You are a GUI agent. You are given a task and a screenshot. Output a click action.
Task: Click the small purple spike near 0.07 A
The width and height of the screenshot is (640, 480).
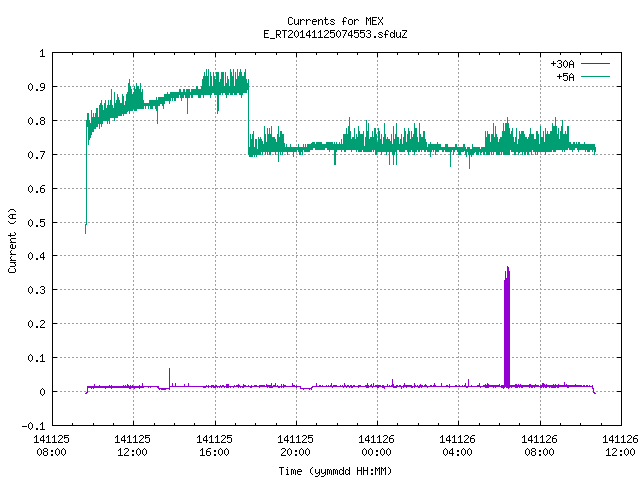click(169, 378)
